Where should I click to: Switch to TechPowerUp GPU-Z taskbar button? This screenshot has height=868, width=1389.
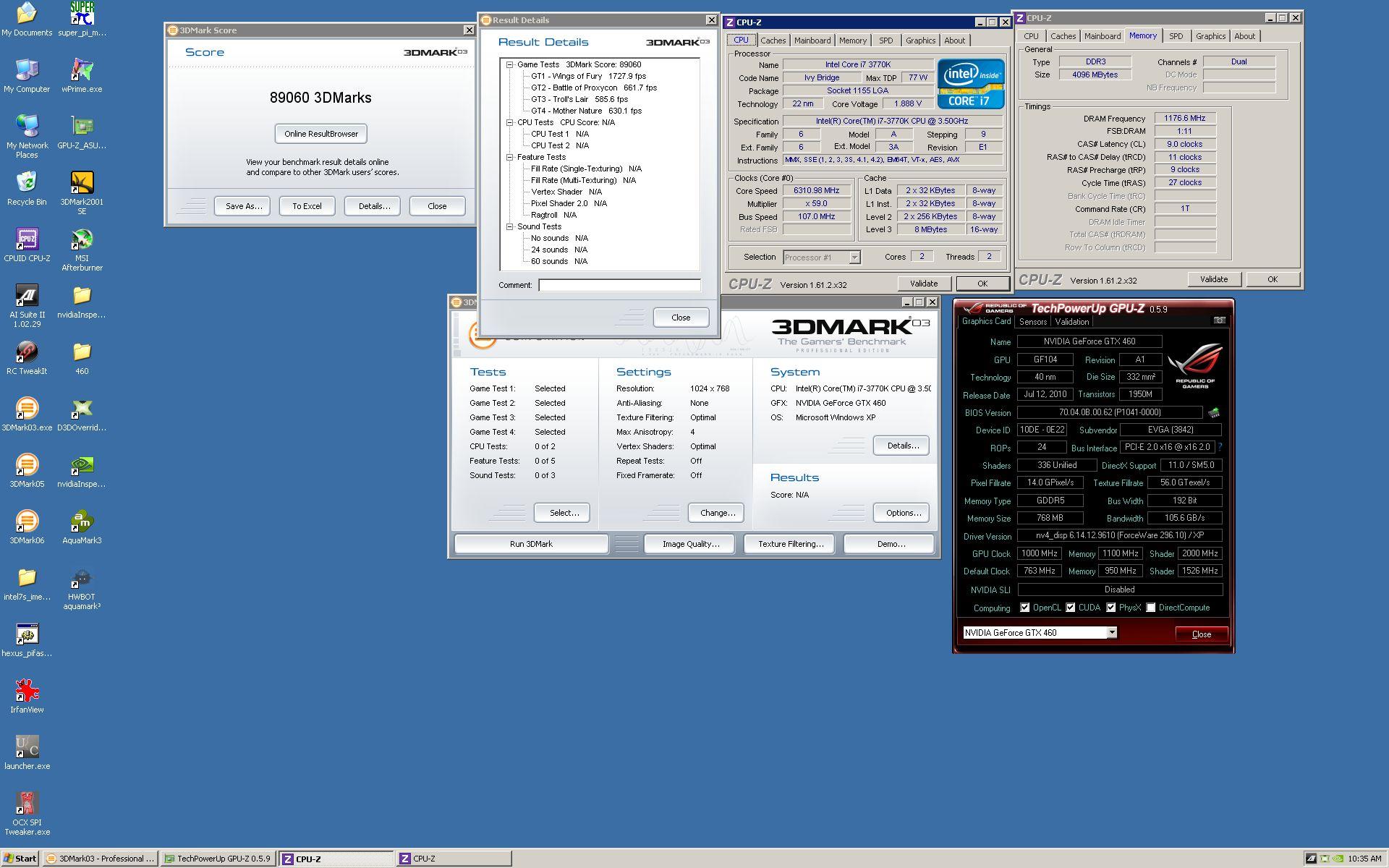(x=218, y=859)
